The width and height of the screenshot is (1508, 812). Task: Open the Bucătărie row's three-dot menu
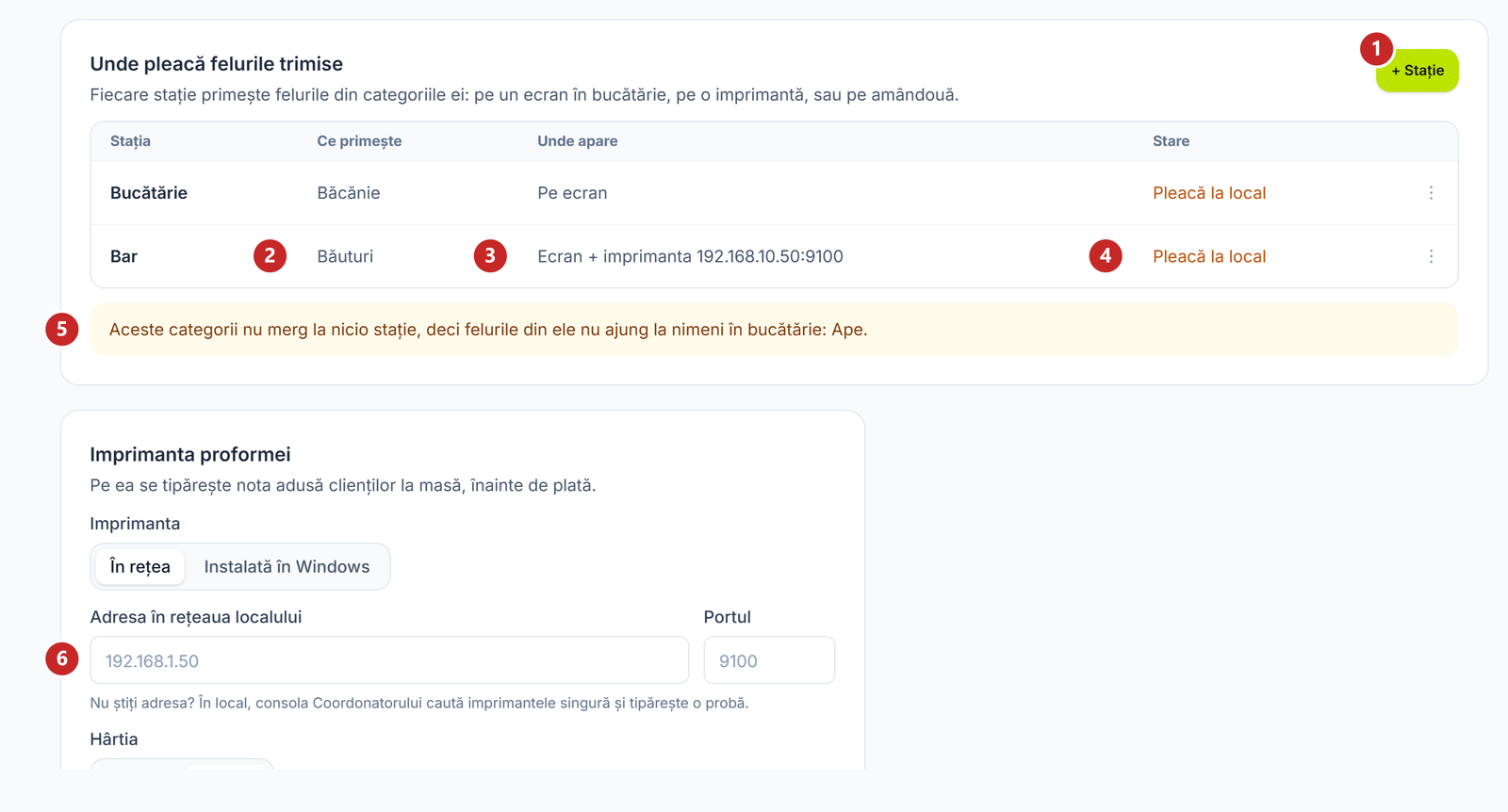tap(1431, 193)
